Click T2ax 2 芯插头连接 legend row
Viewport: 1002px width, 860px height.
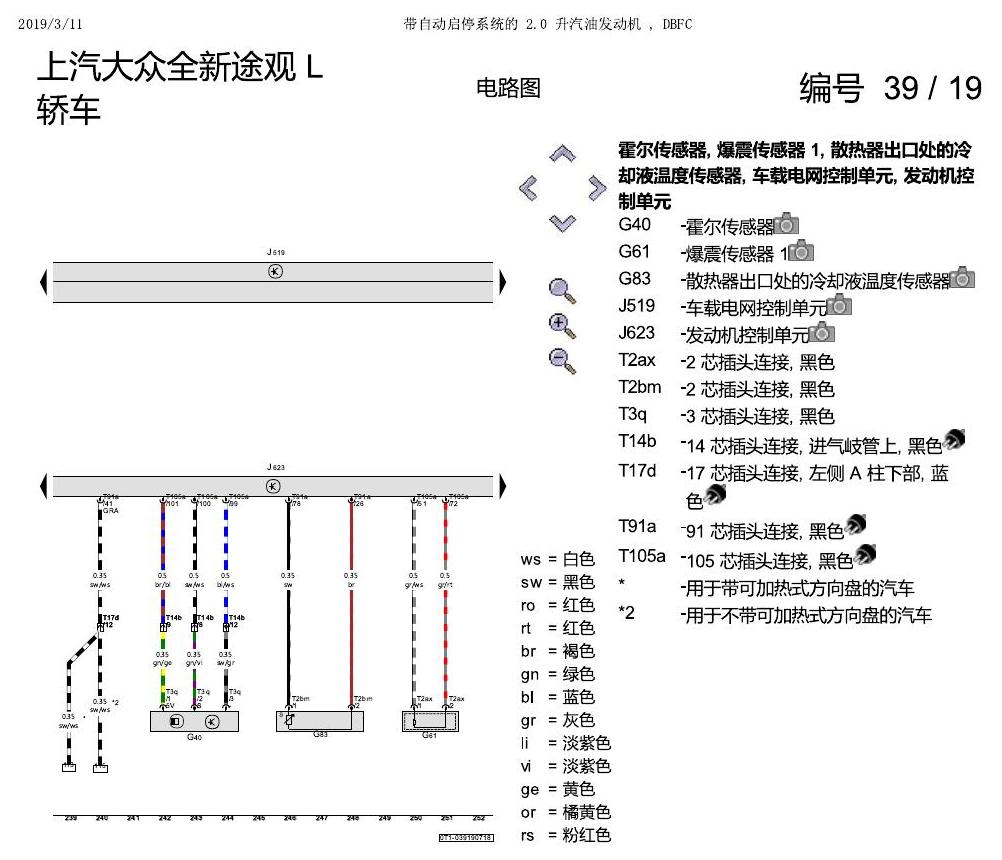pyautogui.click(x=726, y=362)
